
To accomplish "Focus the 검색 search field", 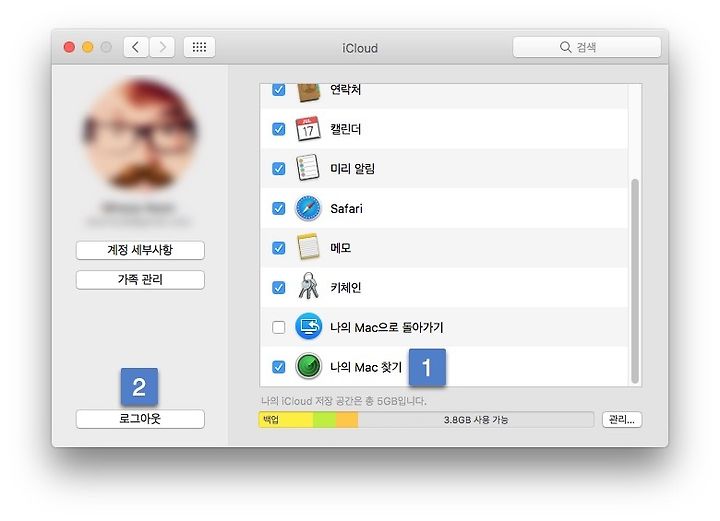I will pyautogui.click(x=587, y=47).
